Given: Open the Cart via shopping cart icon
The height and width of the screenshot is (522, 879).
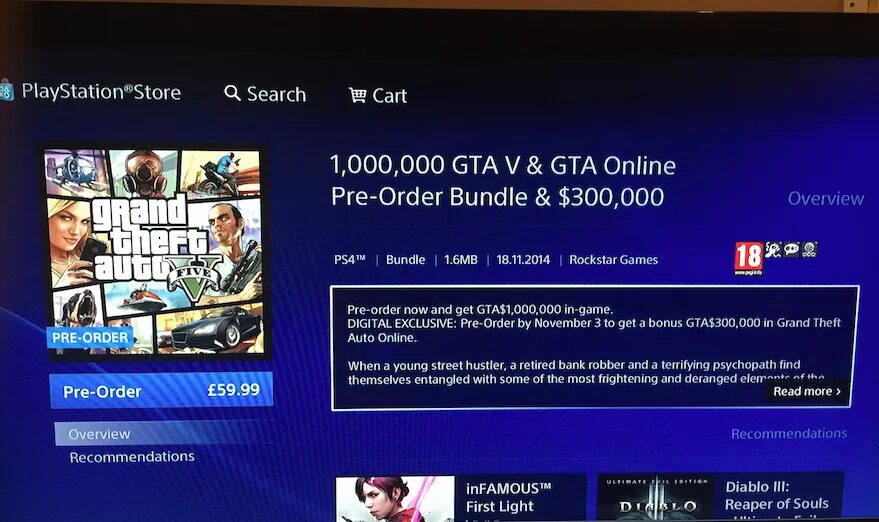Looking at the screenshot, I should click(358, 95).
